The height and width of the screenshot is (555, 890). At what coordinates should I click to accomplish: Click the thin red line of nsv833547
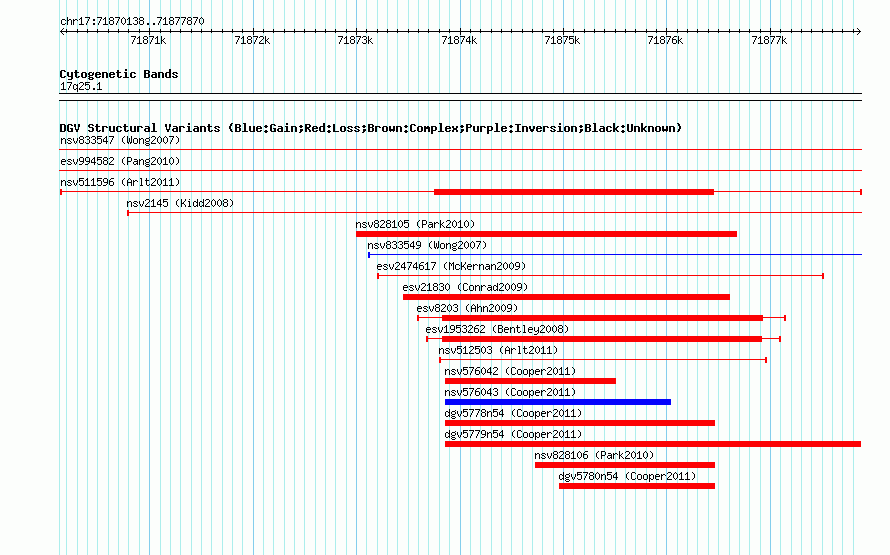(461, 150)
